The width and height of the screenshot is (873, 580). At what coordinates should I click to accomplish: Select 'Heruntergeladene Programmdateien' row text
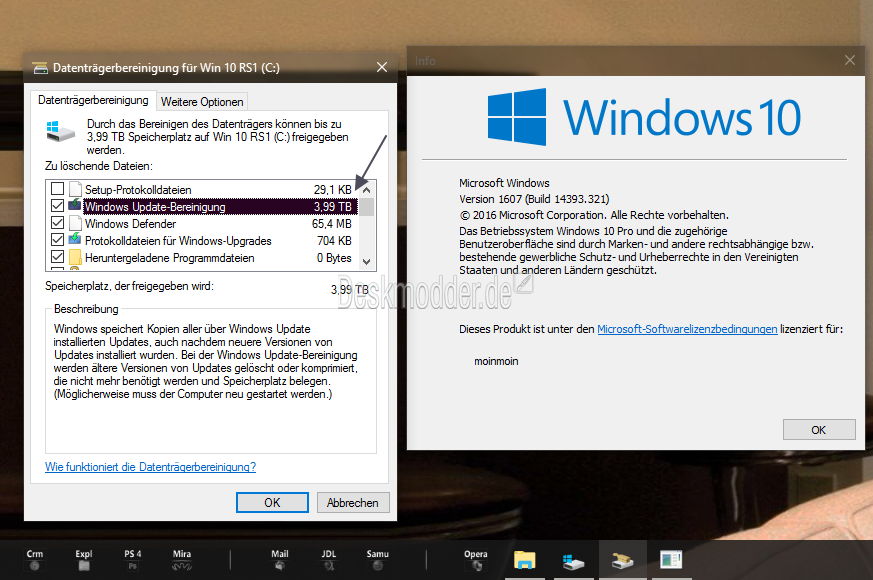[170, 258]
